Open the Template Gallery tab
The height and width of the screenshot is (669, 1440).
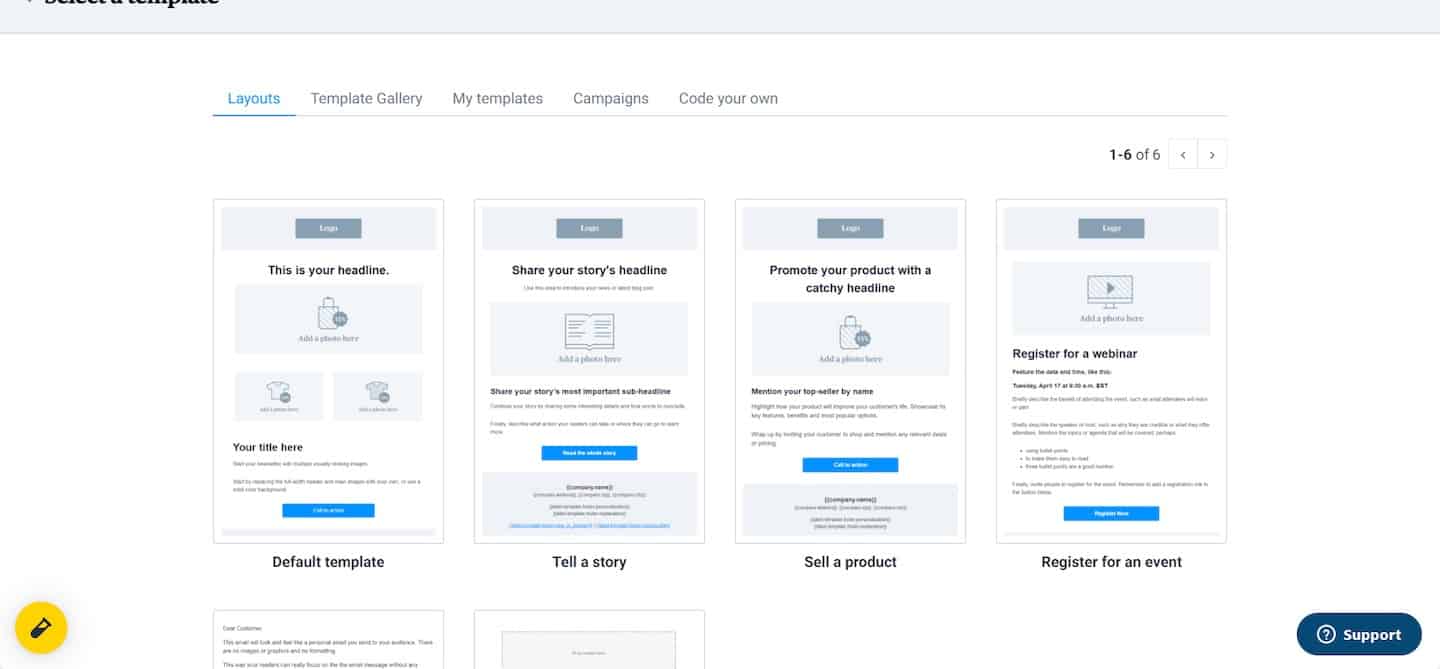pos(366,98)
